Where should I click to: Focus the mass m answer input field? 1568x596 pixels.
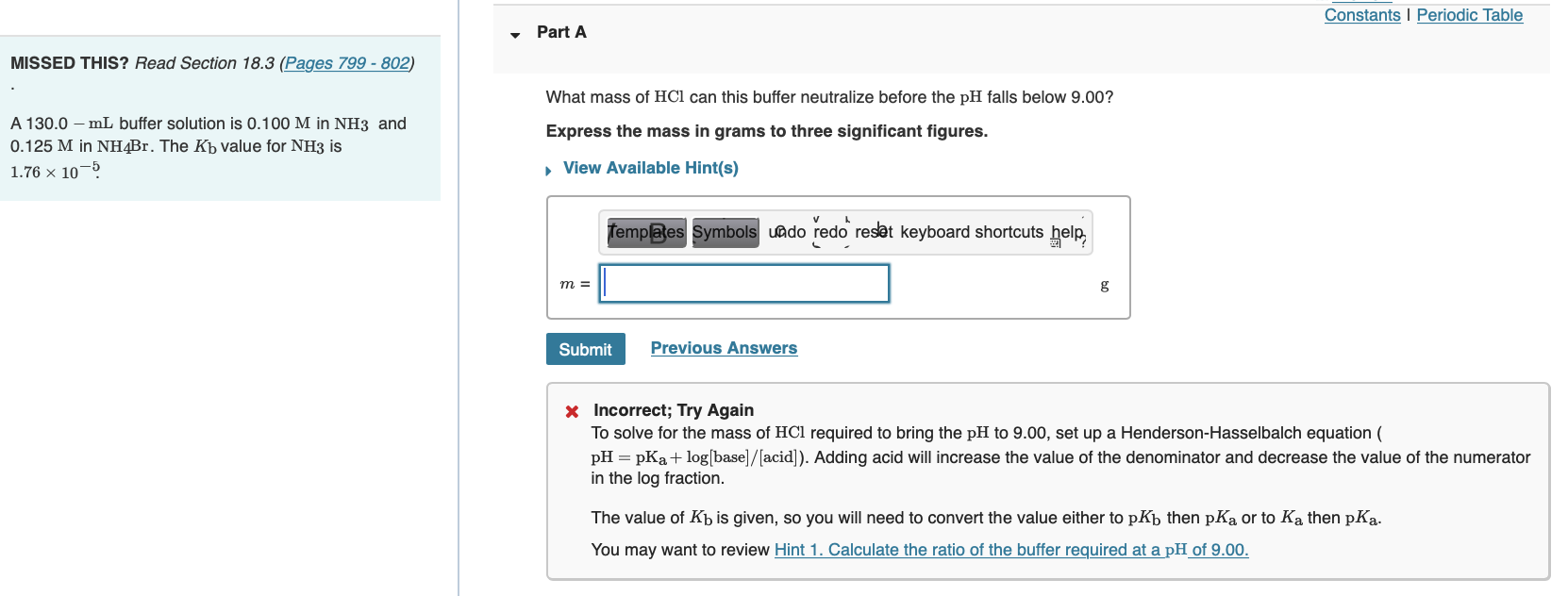[x=744, y=283]
